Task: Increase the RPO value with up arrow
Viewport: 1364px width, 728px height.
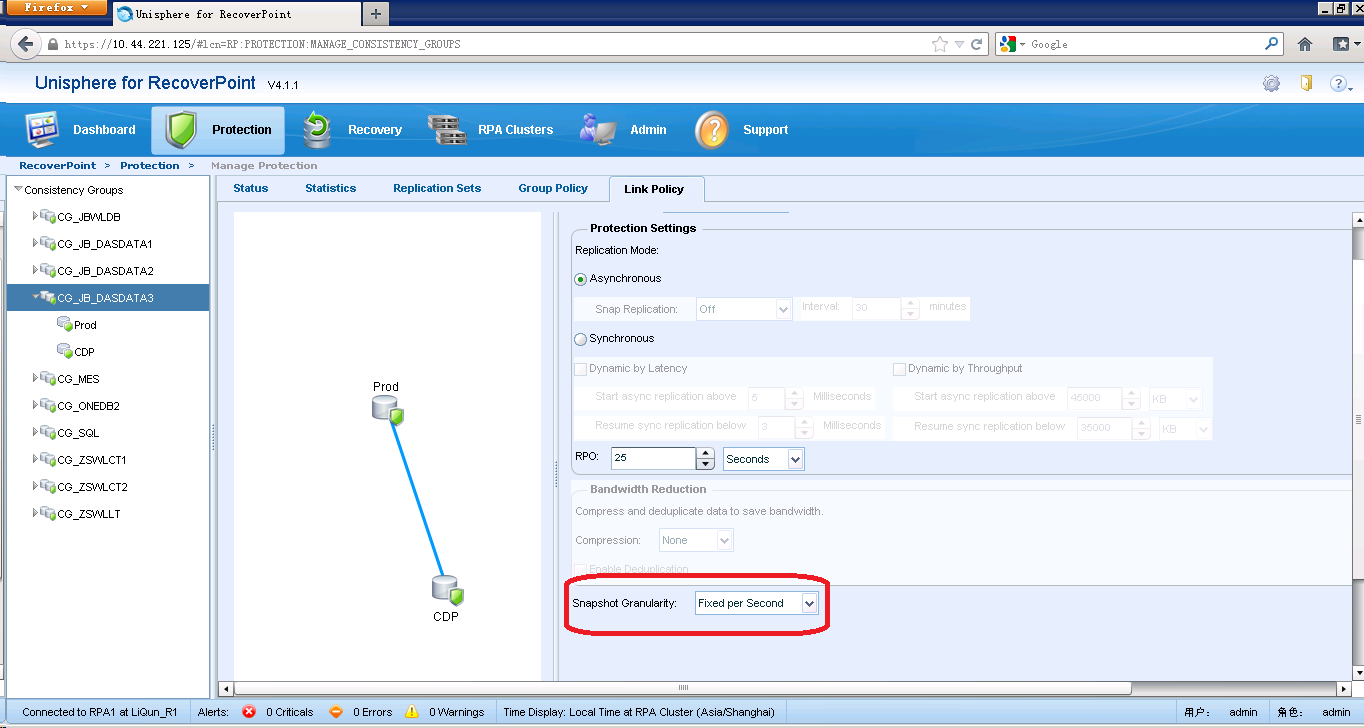Action: point(705,454)
